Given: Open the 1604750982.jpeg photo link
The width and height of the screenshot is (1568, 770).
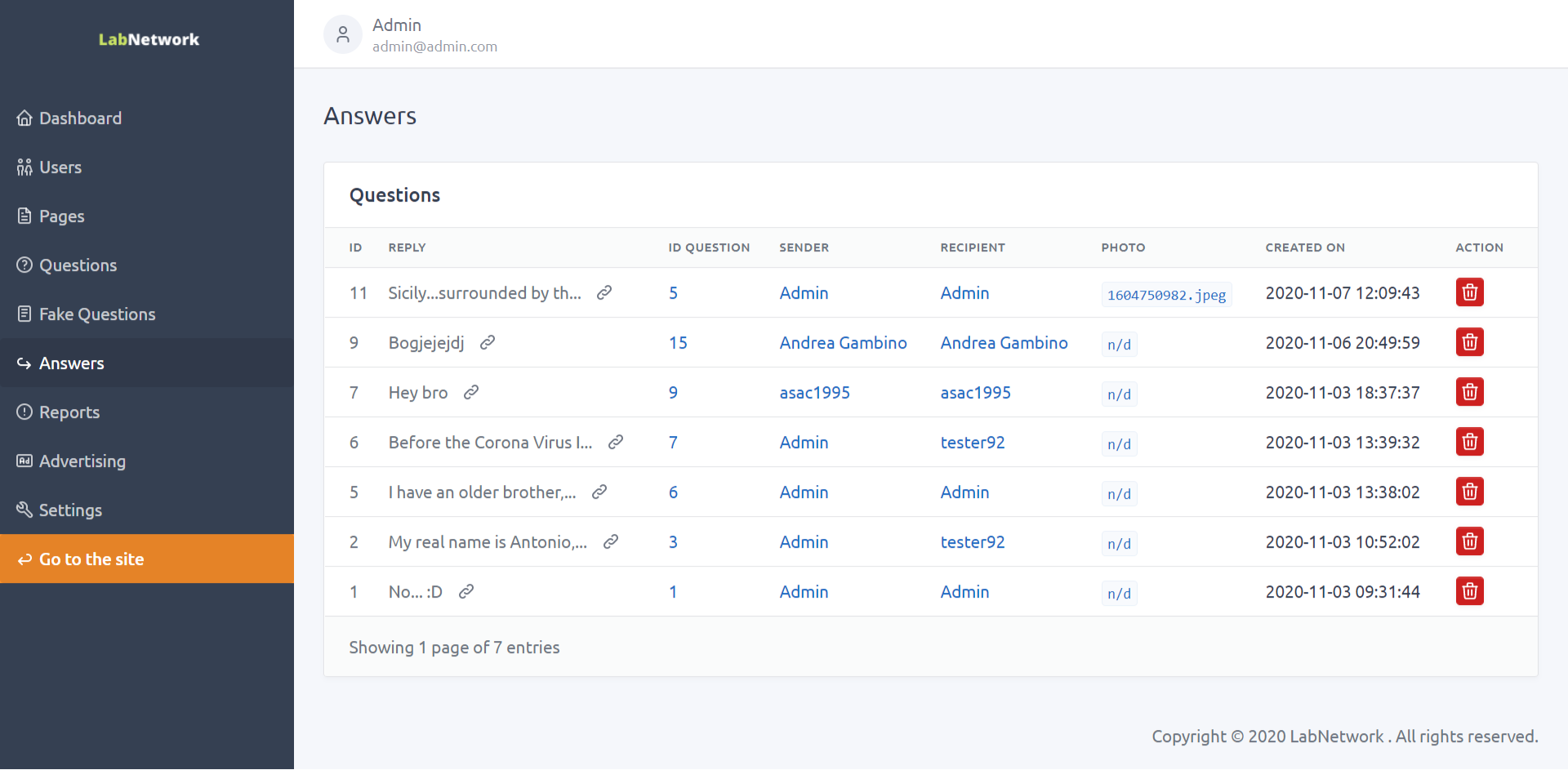Looking at the screenshot, I should click(x=1166, y=295).
